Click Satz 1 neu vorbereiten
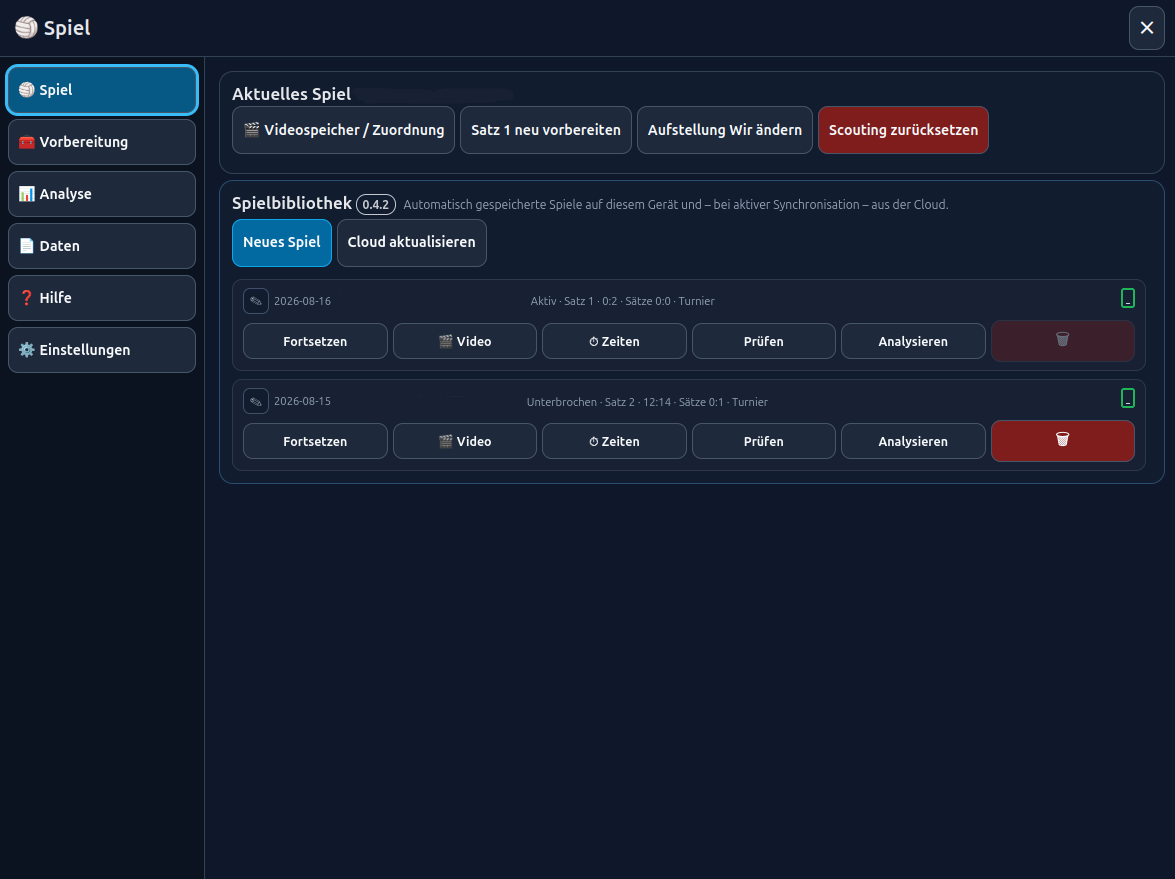1175x879 pixels. [546, 130]
